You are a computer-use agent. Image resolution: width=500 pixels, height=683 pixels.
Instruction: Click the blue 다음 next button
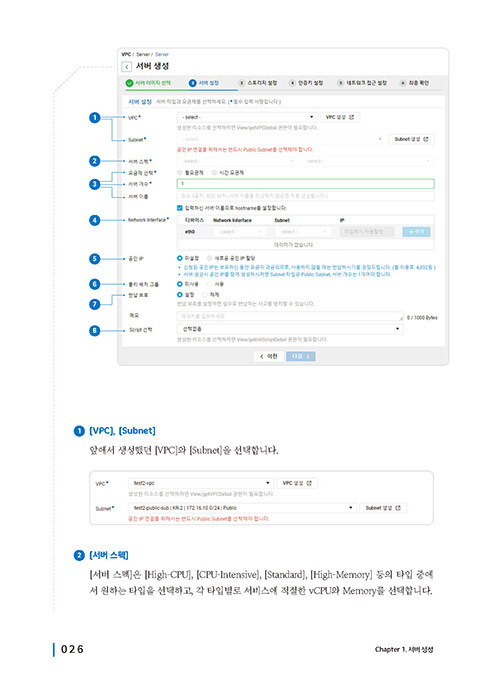(301, 356)
